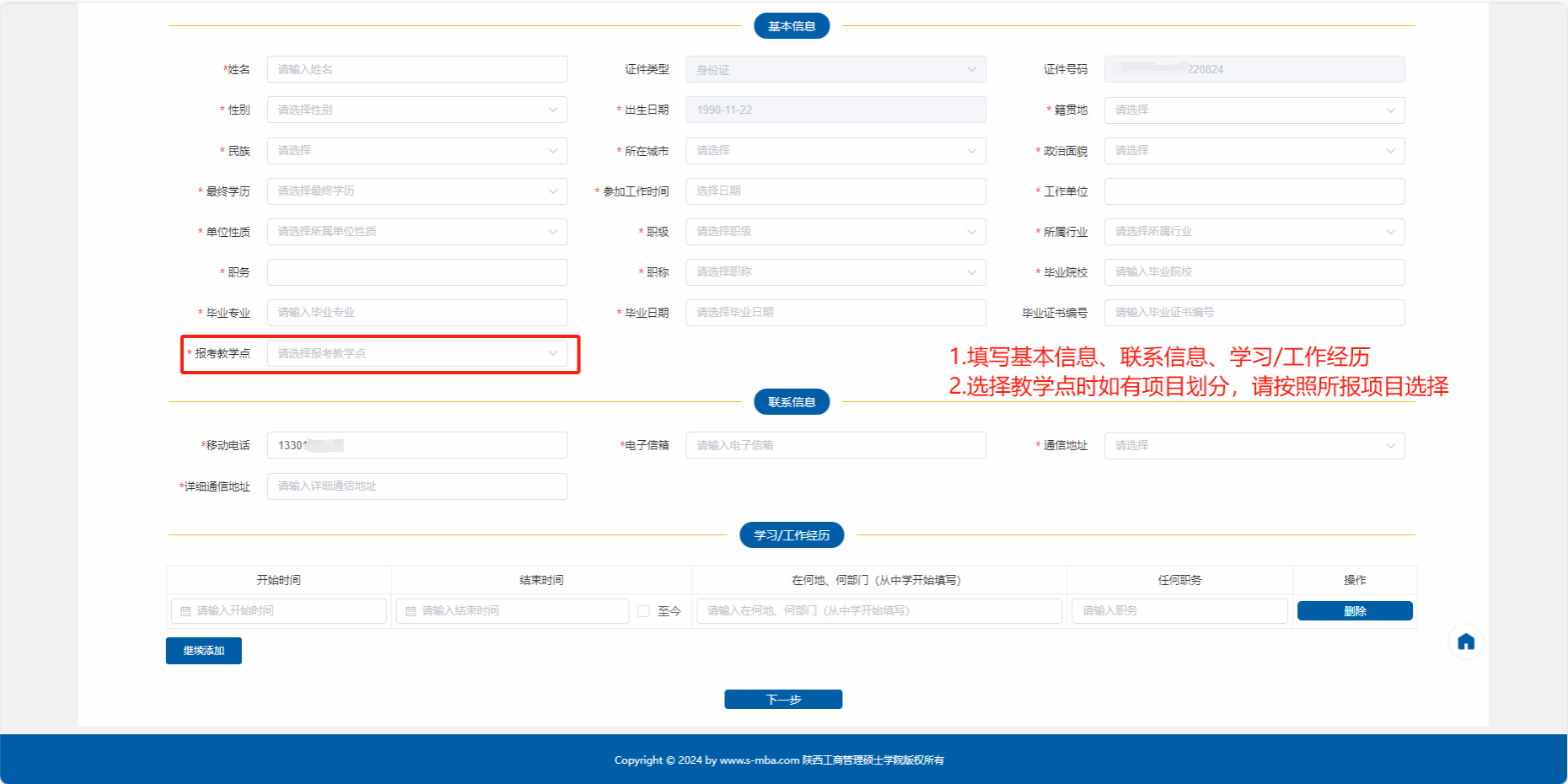
Task: Focus the 姓名 name input field
Action: click(416, 69)
